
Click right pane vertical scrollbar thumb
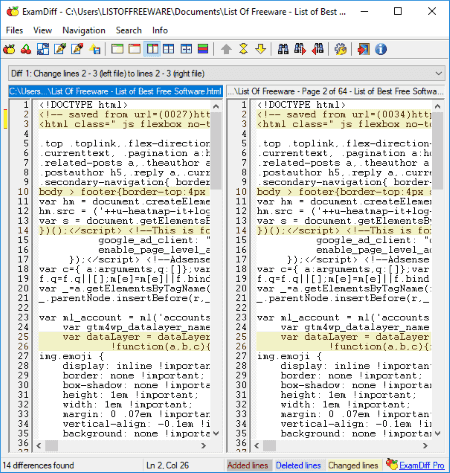point(438,151)
